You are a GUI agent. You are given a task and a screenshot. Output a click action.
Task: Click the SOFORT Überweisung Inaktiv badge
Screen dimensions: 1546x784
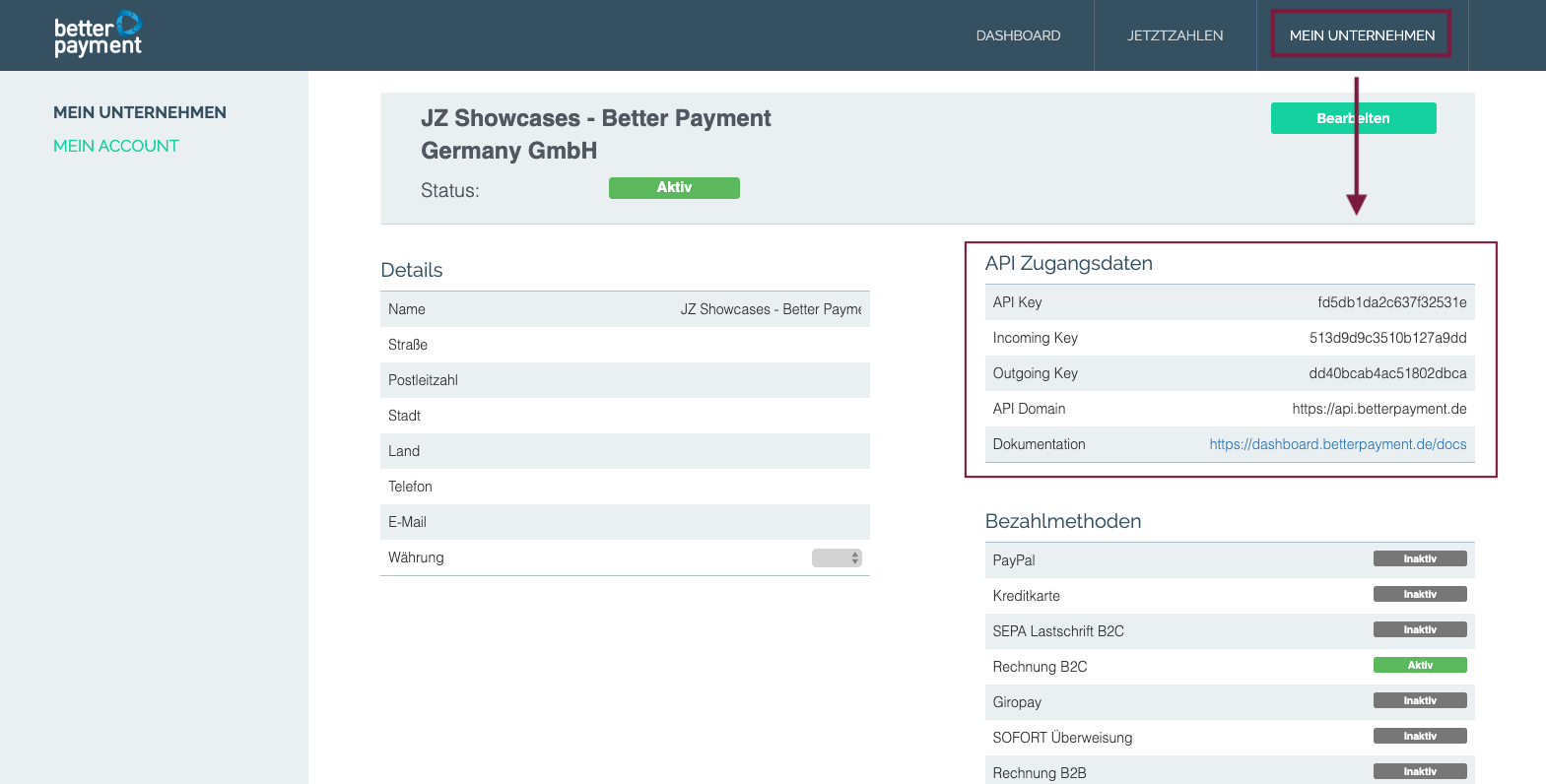pyautogui.click(x=1420, y=736)
